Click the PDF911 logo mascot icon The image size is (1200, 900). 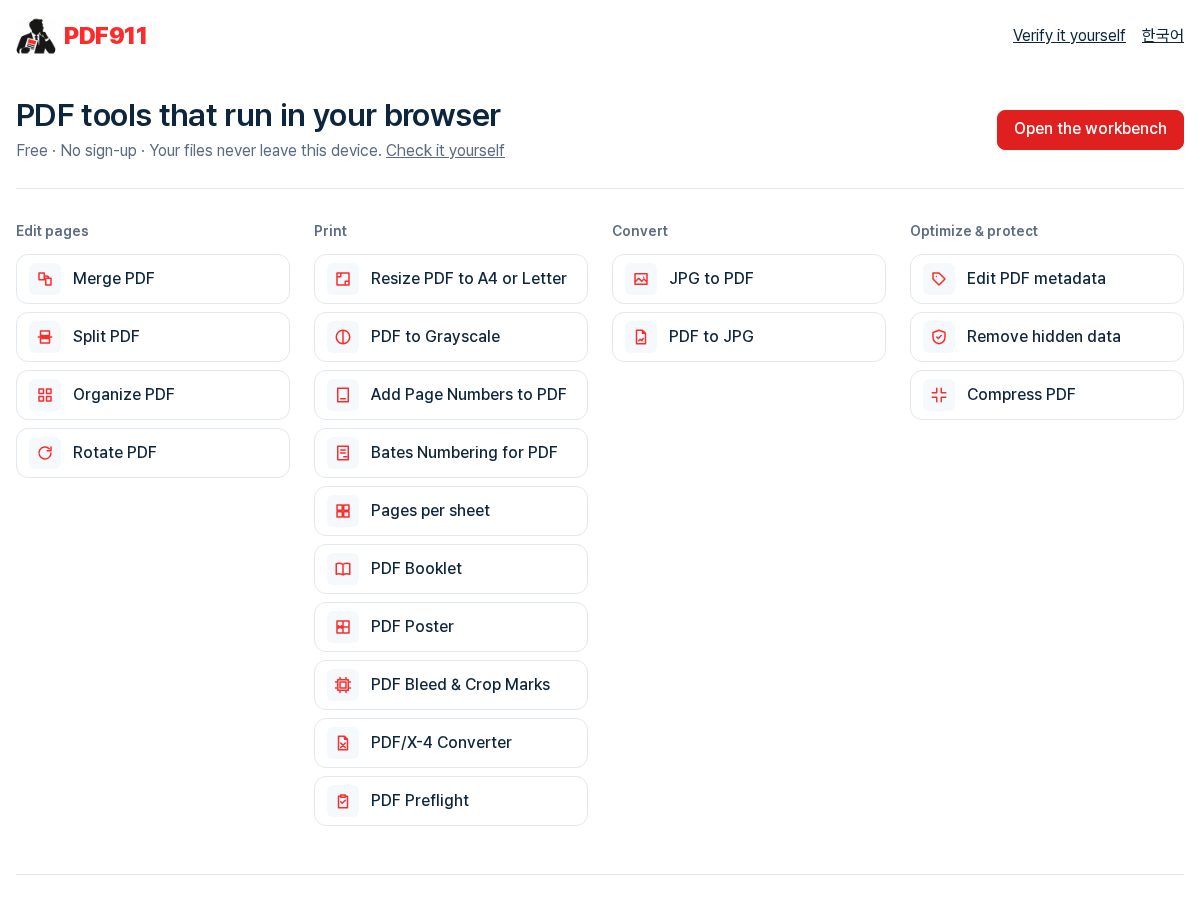pyautogui.click(x=36, y=36)
